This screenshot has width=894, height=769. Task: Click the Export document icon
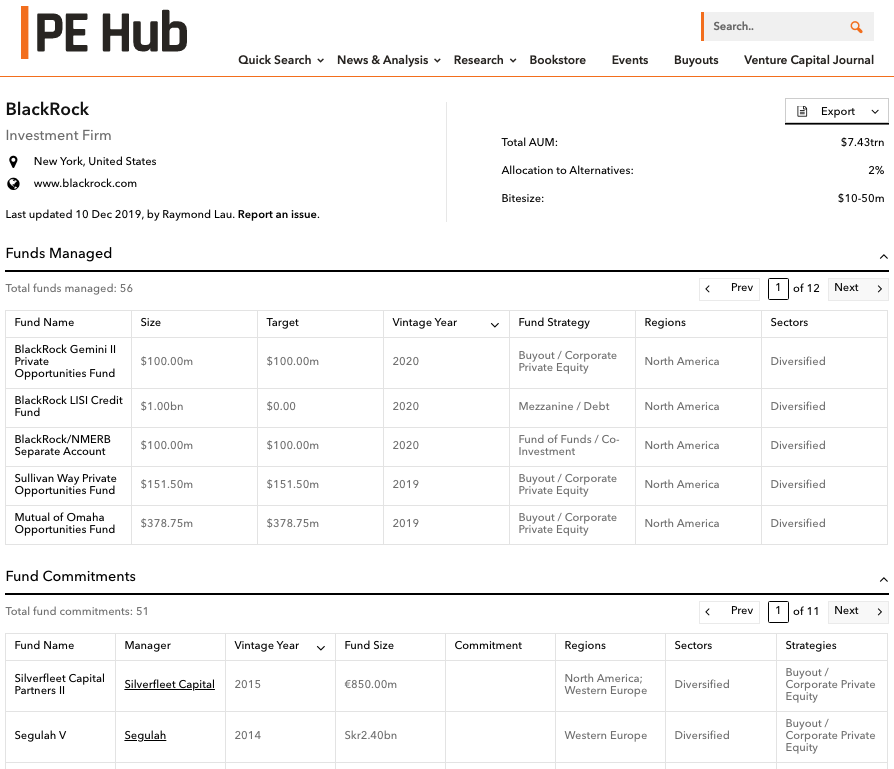802,111
